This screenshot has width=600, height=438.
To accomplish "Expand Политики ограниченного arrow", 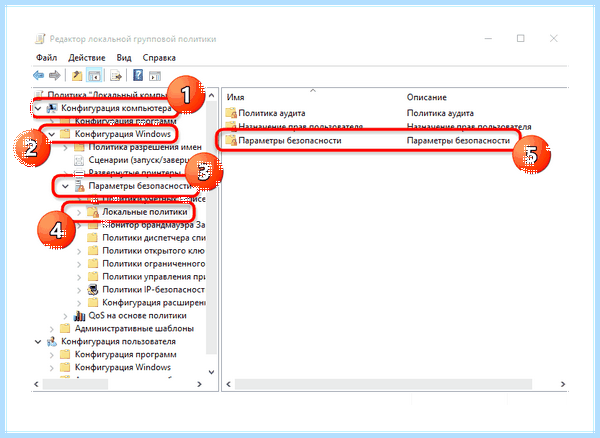I will (x=79, y=264).
